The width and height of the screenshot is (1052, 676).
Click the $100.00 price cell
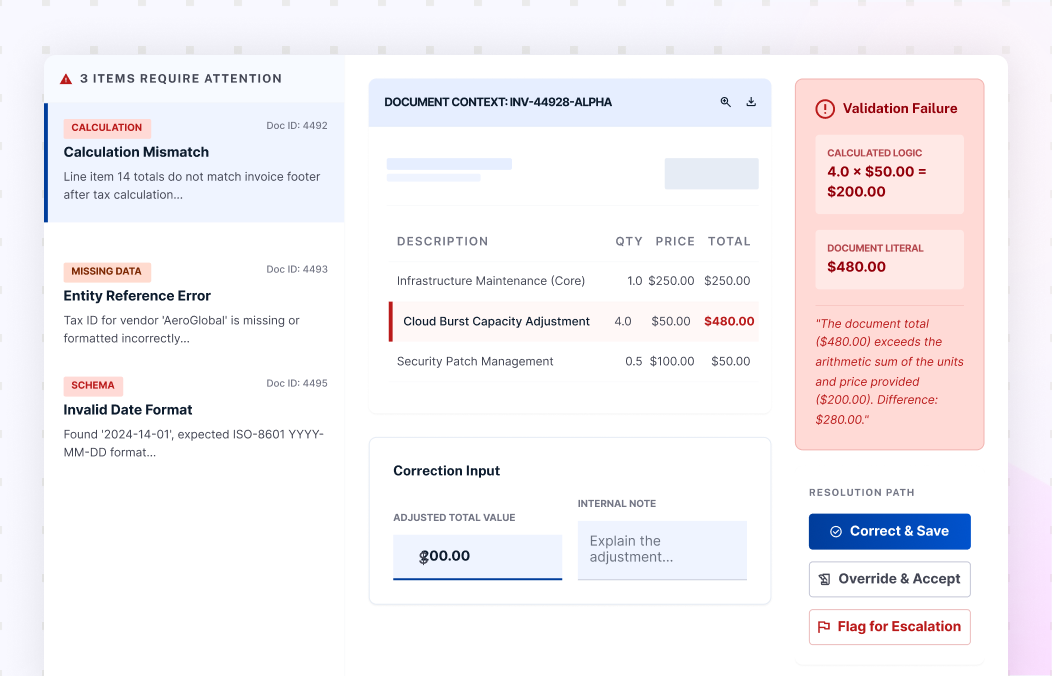tap(672, 361)
